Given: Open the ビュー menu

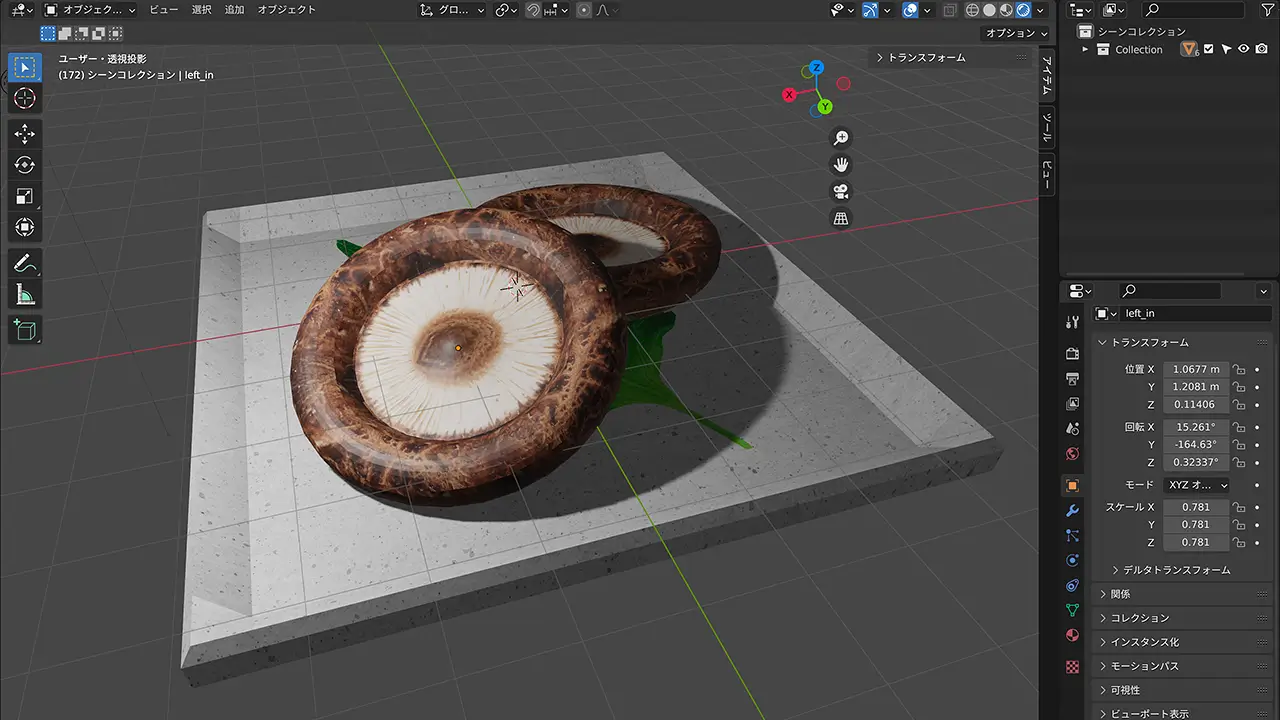Looking at the screenshot, I should coord(164,10).
